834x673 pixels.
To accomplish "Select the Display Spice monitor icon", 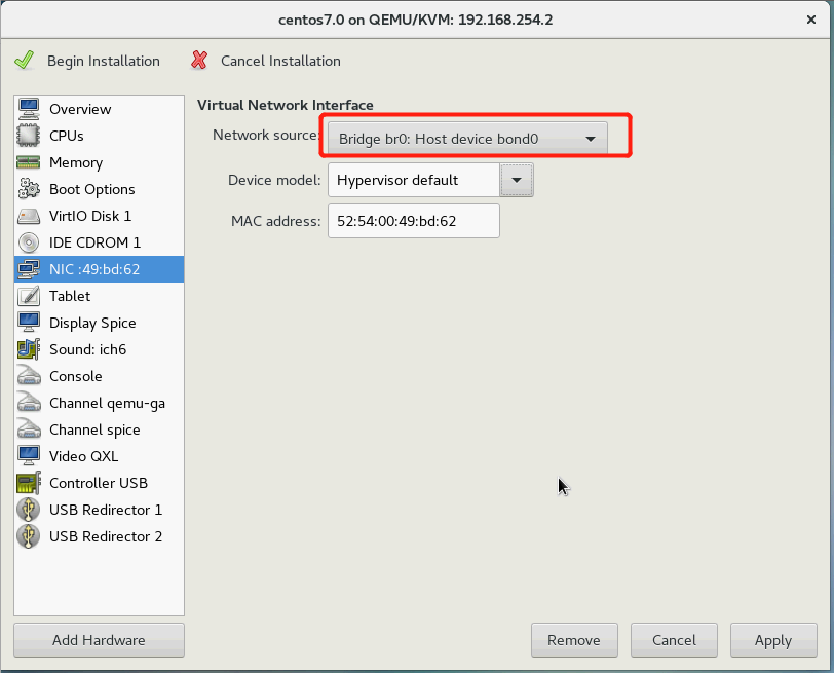I will click(28, 322).
